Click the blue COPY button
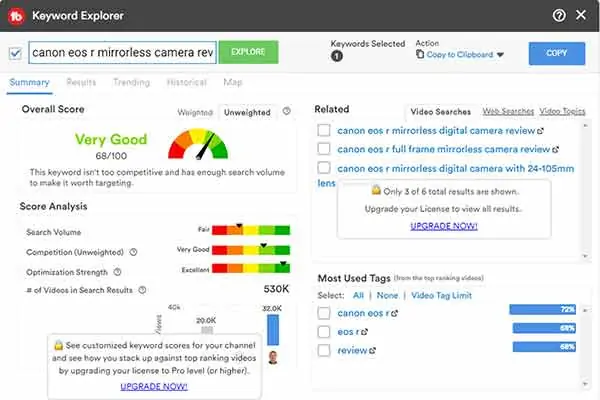Image resolution: width=600 pixels, height=400 pixels. [x=557, y=53]
